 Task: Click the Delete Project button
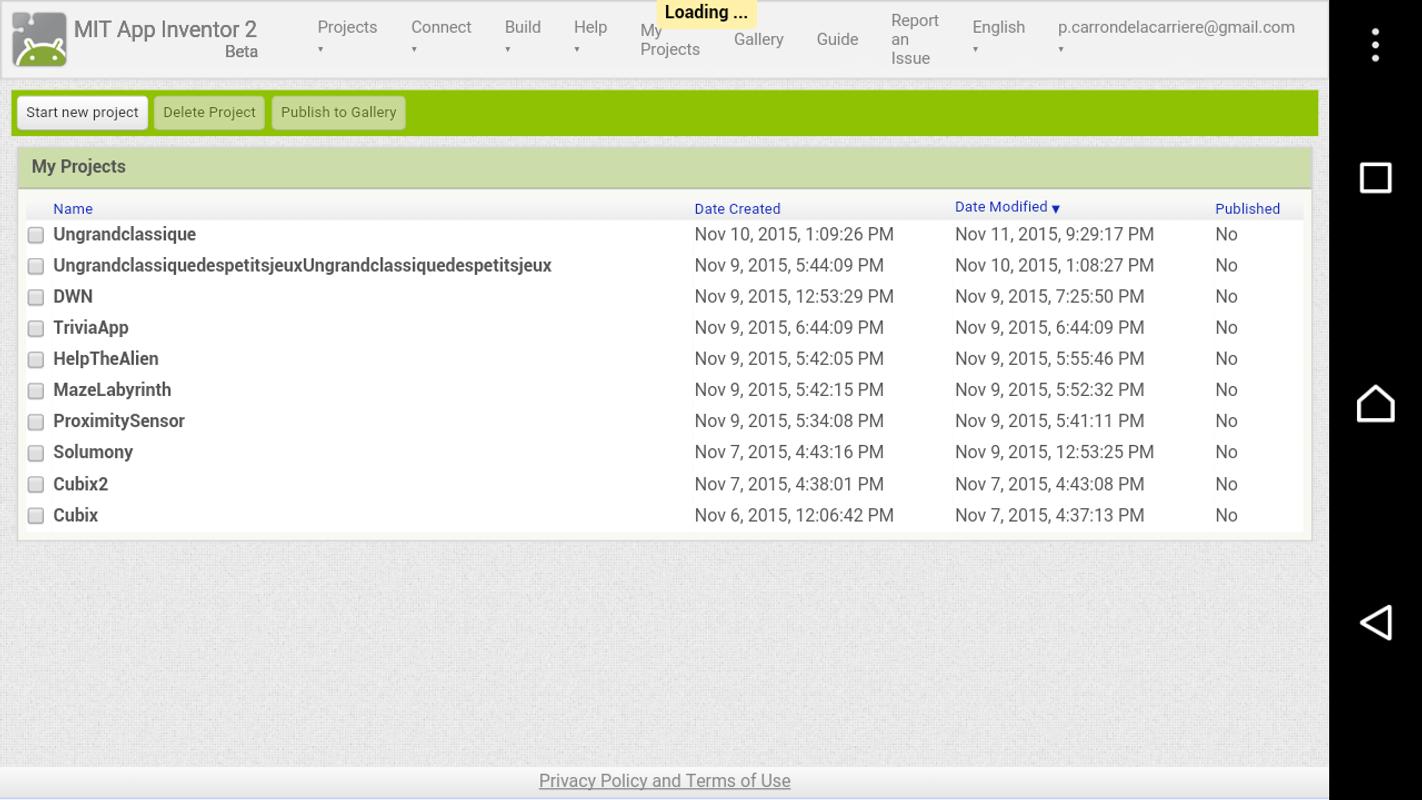(x=209, y=112)
